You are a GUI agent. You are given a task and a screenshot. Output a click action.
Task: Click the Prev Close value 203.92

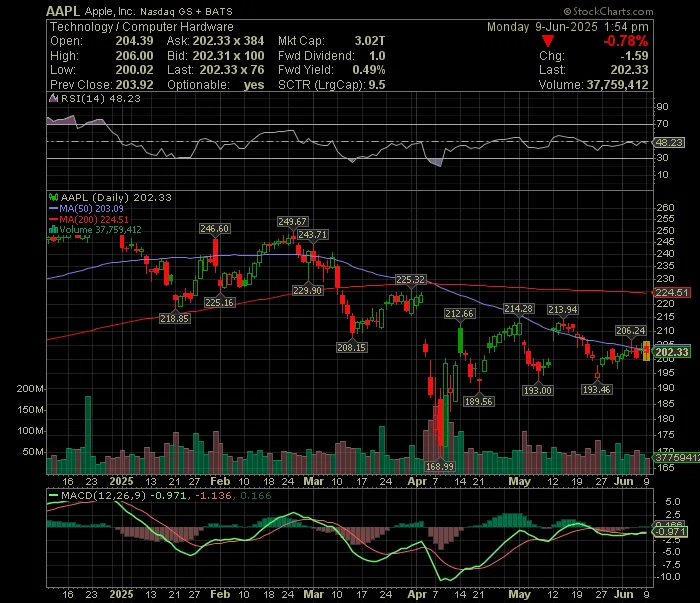click(x=134, y=85)
